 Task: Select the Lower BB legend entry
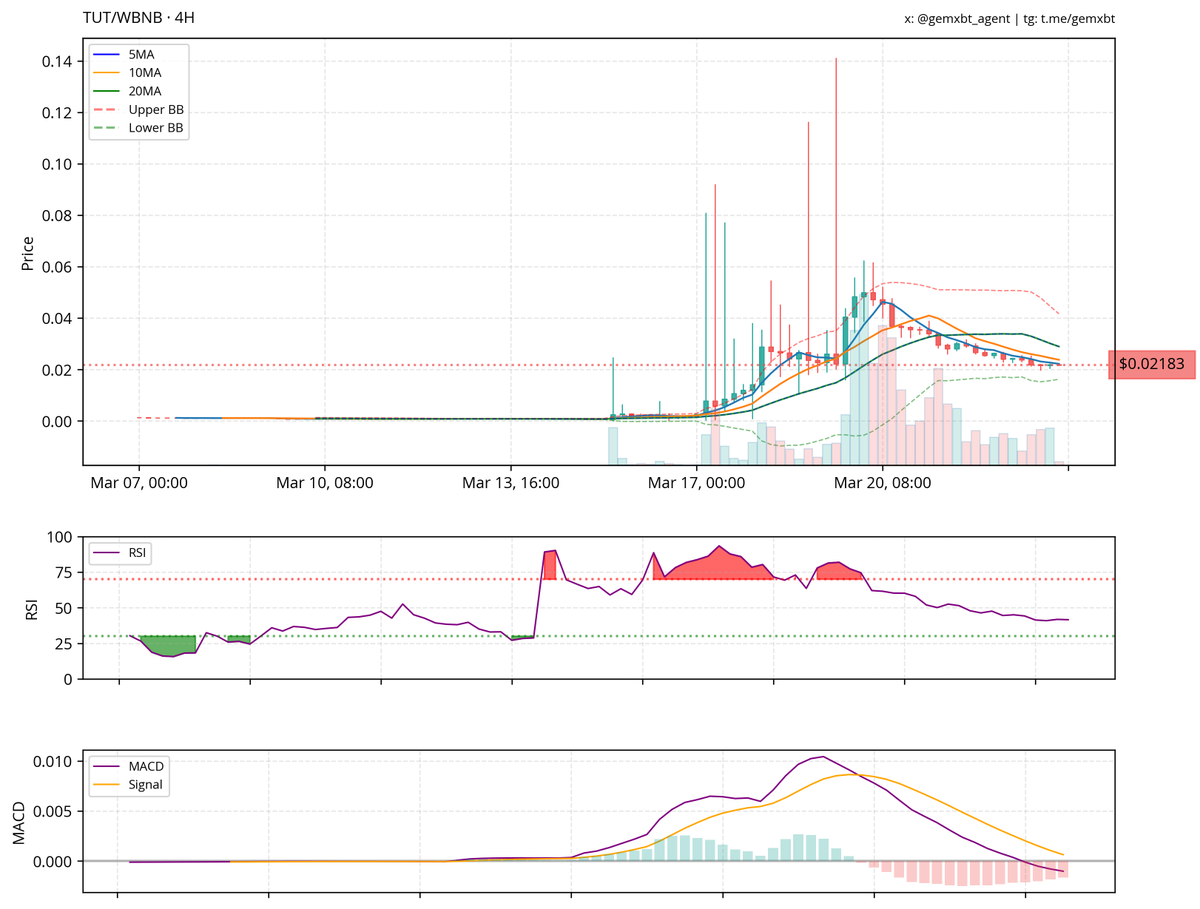point(138,128)
